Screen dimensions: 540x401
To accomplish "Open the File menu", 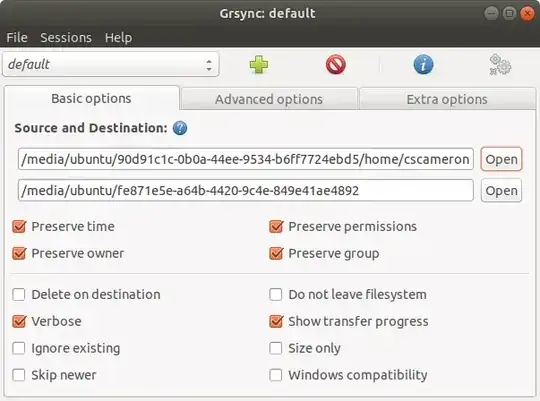I will (x=17, y=37).
